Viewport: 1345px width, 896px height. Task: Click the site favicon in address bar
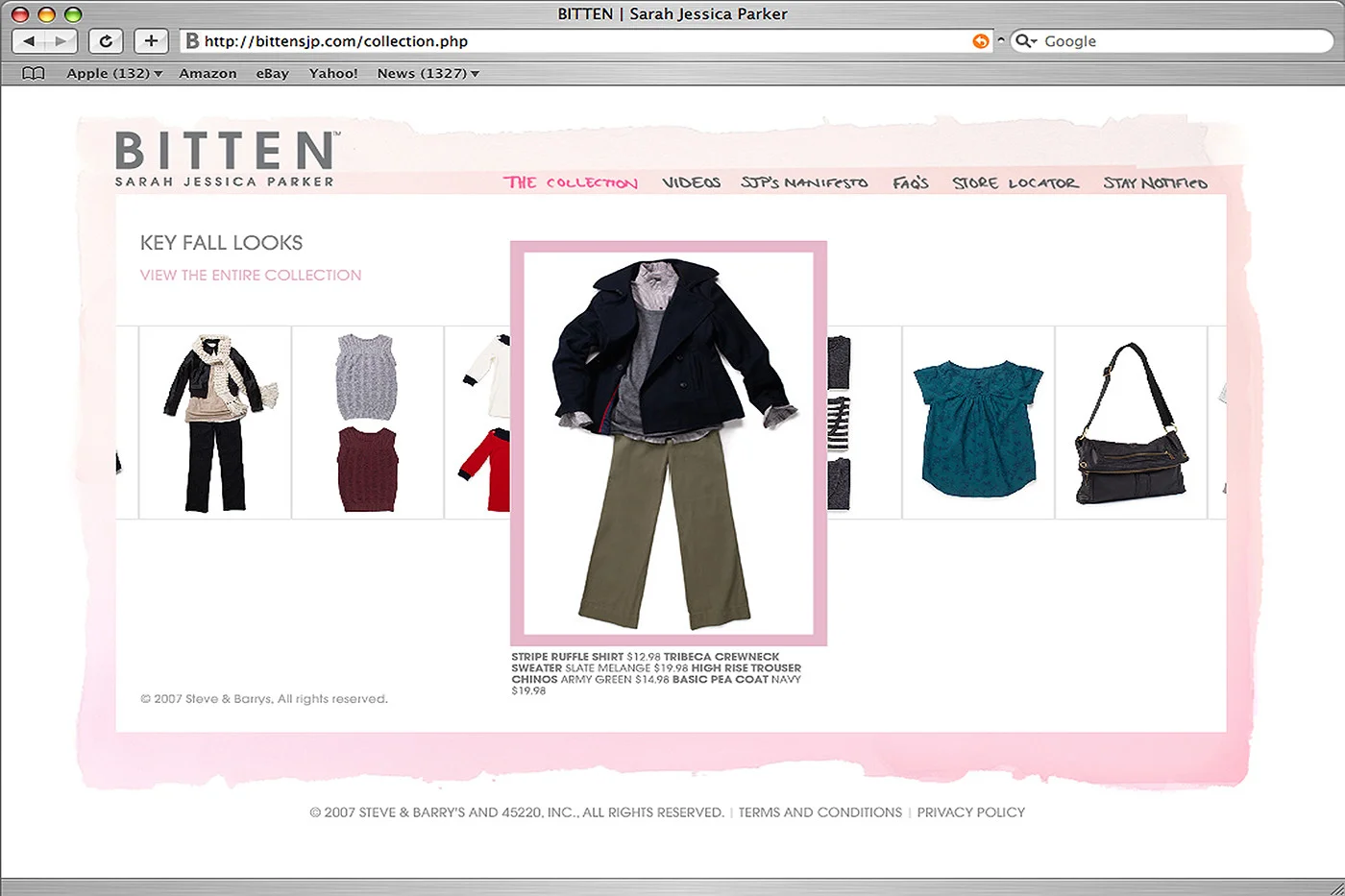tap(192, 41)
